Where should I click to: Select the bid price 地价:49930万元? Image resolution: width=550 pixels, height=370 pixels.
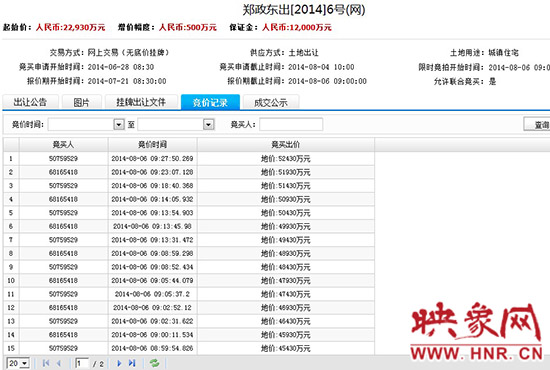(x=286, y=226)
